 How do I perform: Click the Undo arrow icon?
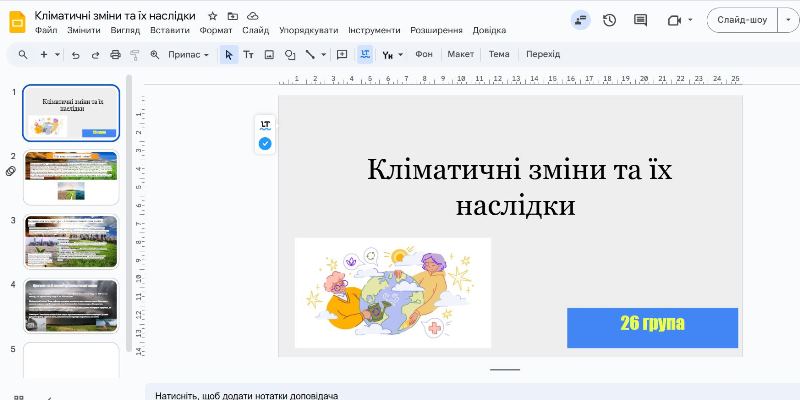pos(76,54)
